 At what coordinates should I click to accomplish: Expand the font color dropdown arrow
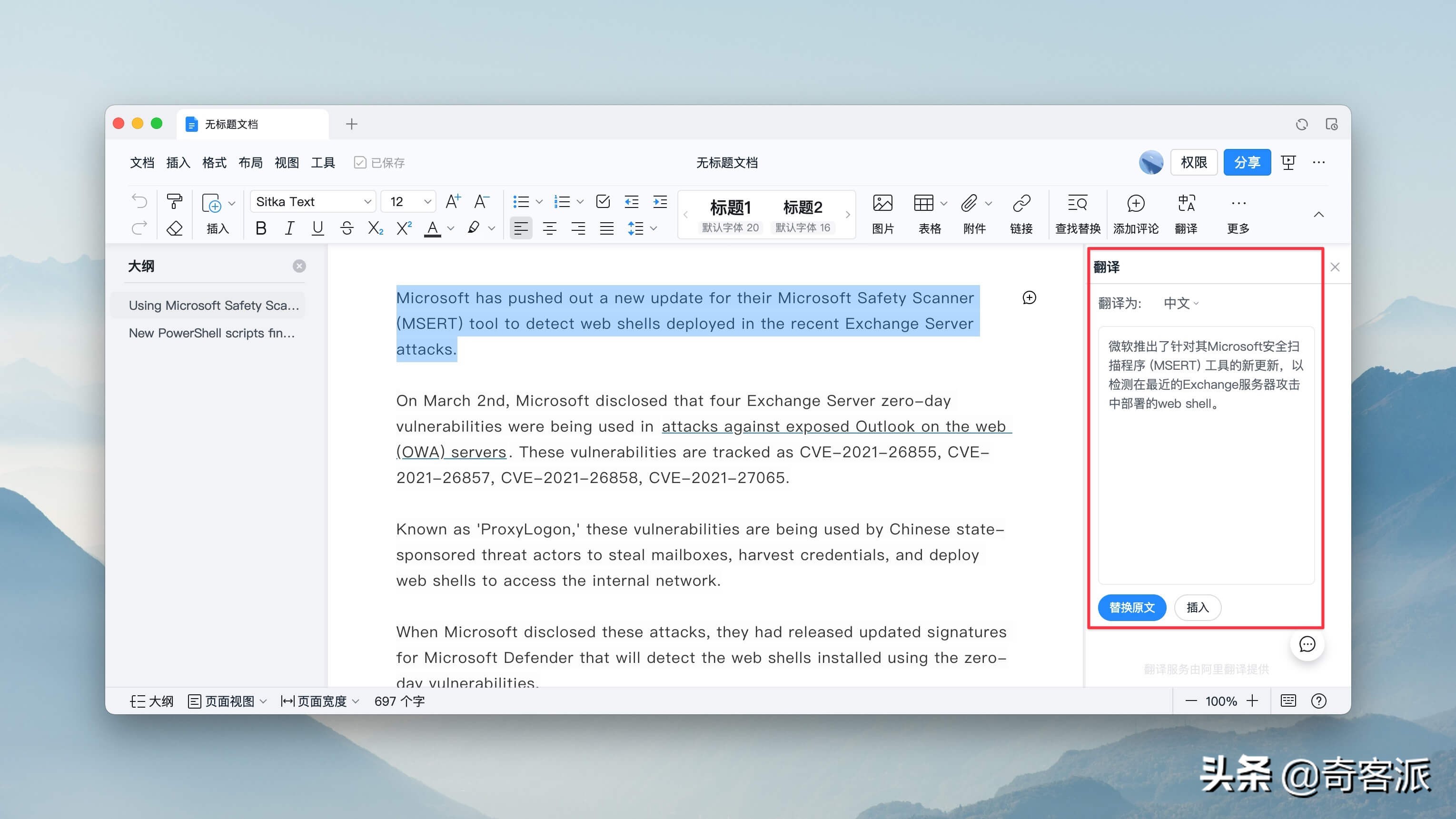tap(450, 228)
